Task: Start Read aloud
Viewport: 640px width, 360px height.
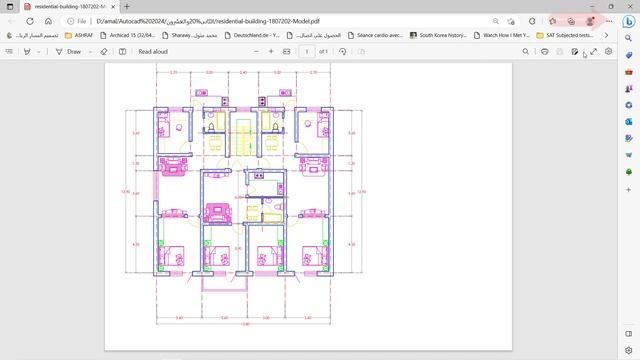Action: pos(153,51)
